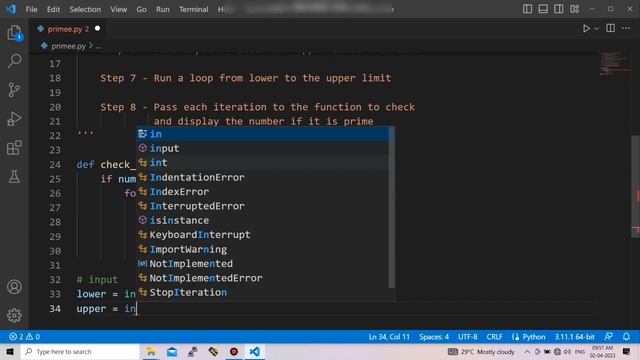Click Ln 34, Col 11 in status bar
This screenshot has height=360, width=640.
pos(389,337)
